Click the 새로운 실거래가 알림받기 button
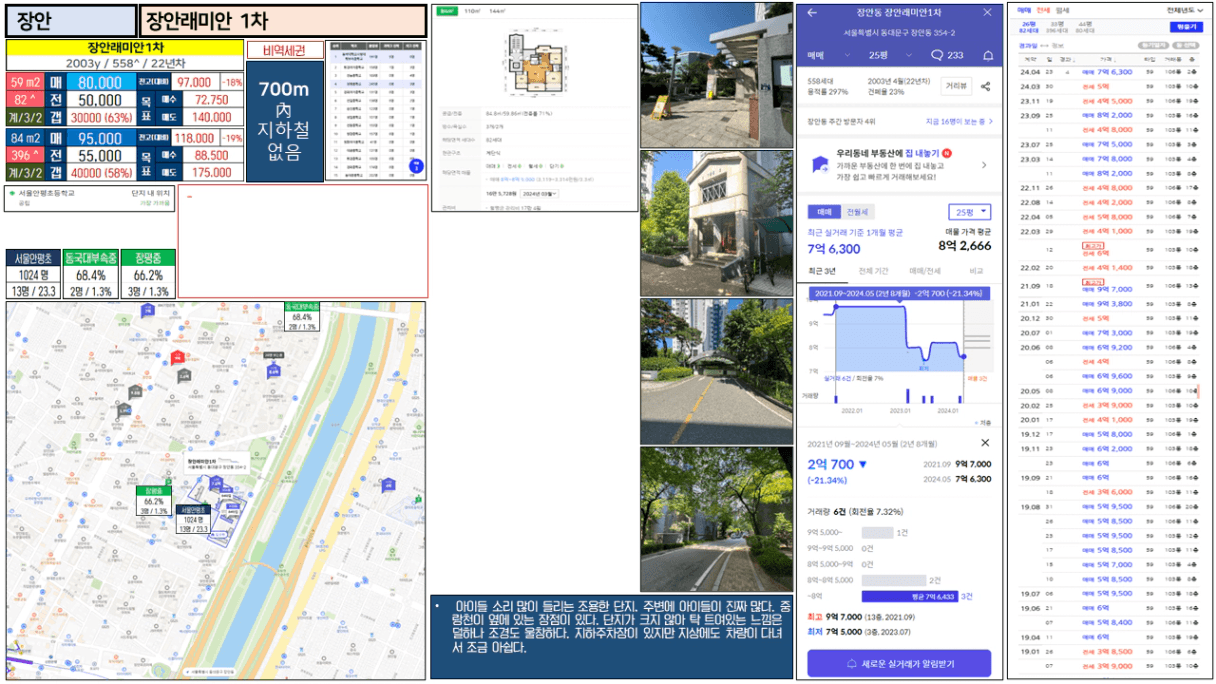Screen dimensions: 1216x684 pyautogui.click(x=899, y=663)
